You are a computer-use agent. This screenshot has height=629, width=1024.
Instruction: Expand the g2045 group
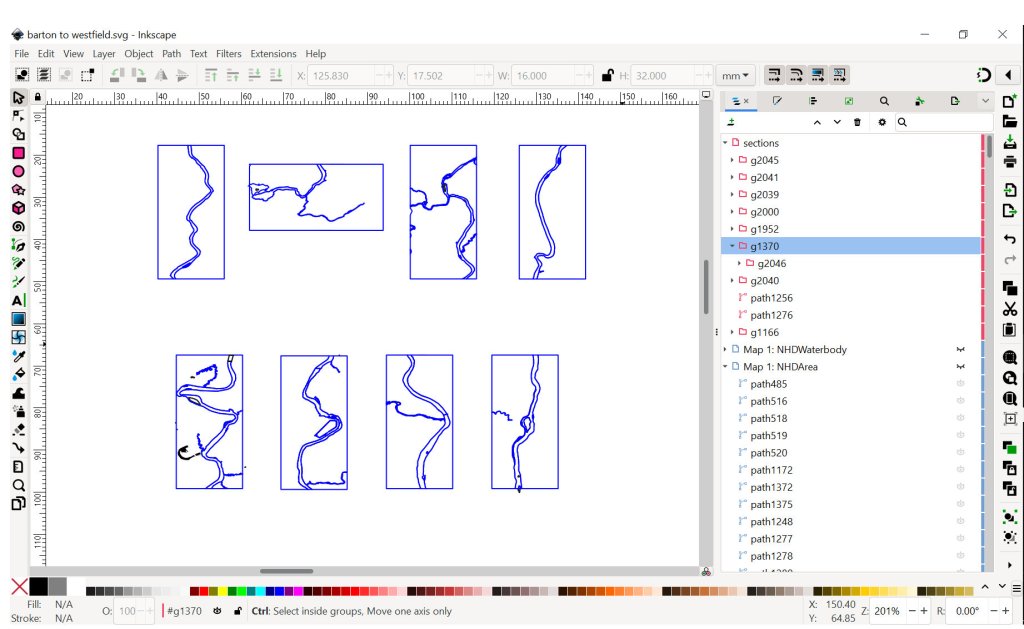pos(732,160)
